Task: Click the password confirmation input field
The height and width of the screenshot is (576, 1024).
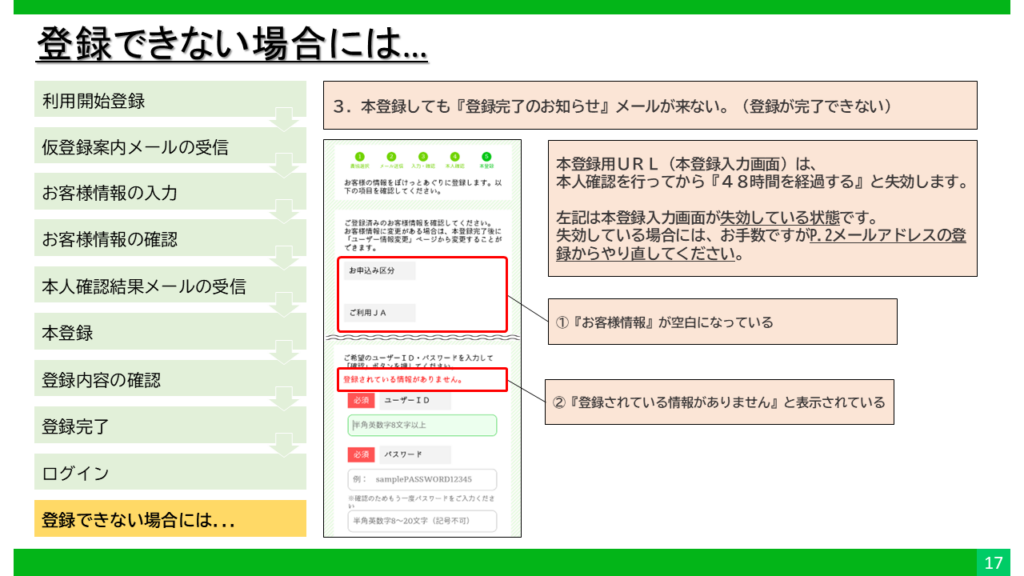Action: [x=422, y=521]
